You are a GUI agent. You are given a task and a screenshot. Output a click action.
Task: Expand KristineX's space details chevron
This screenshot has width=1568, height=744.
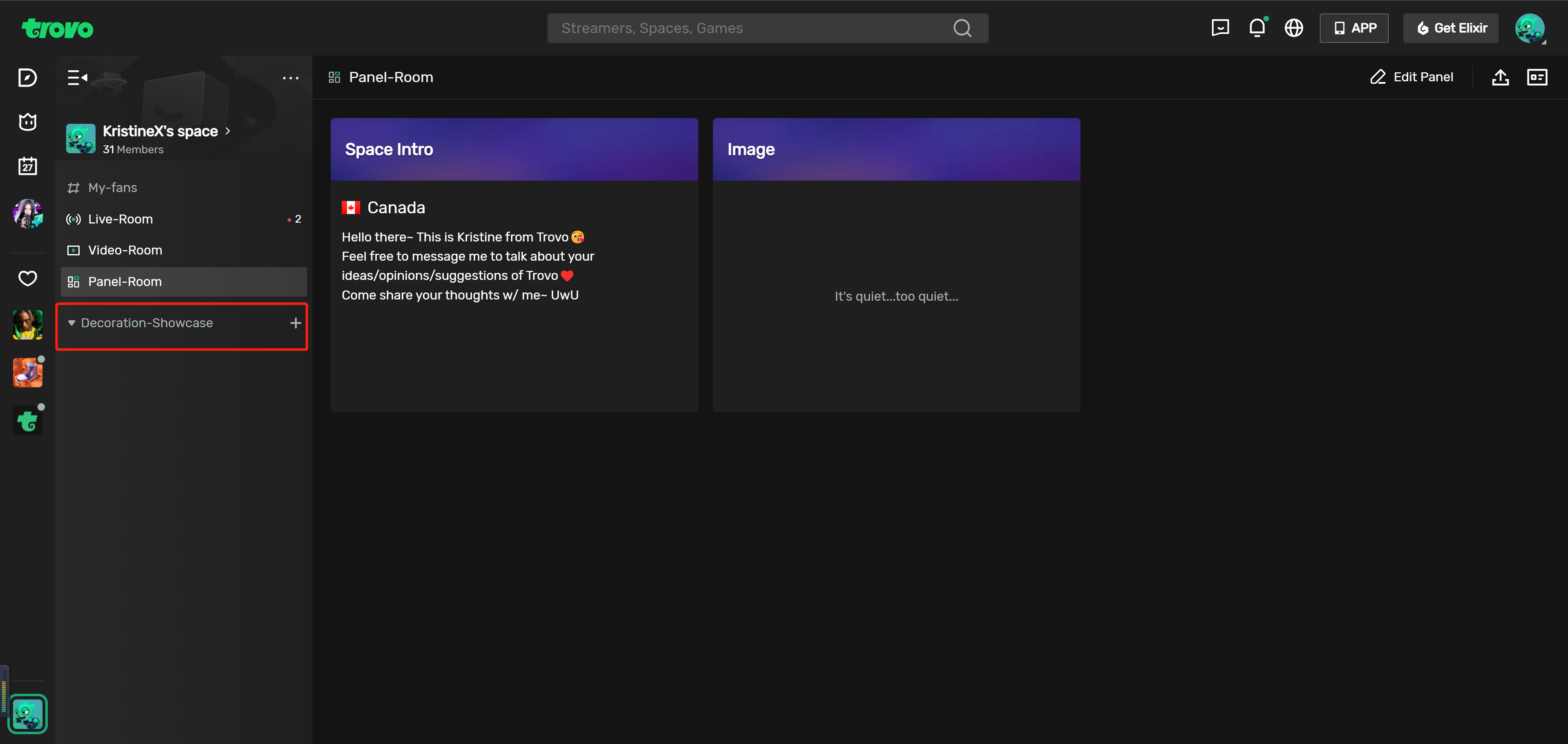[228, 131]
